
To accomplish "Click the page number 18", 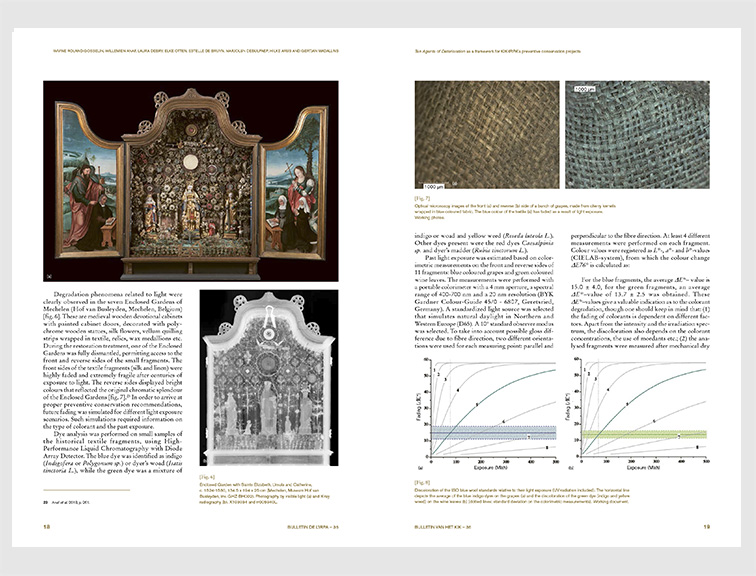I will (47, 526).
